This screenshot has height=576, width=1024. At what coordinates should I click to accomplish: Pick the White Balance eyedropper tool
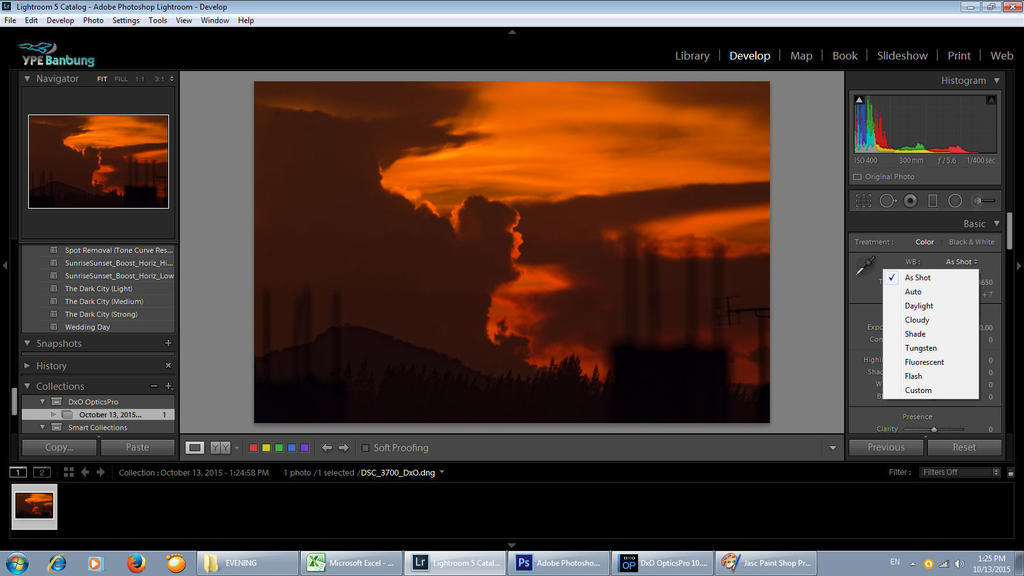point(864,267)
